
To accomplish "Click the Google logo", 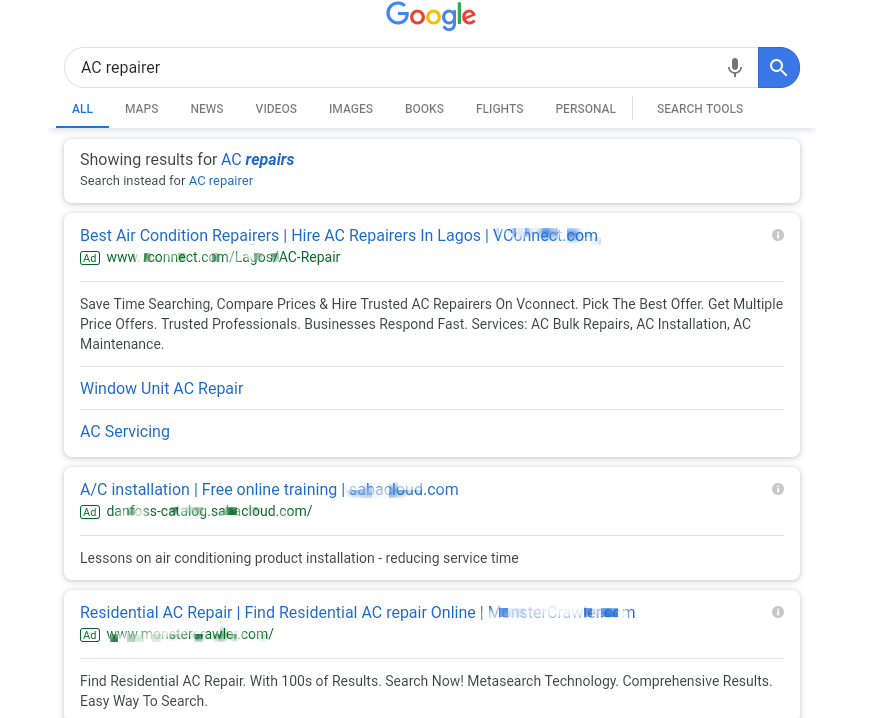I will 430,16.
